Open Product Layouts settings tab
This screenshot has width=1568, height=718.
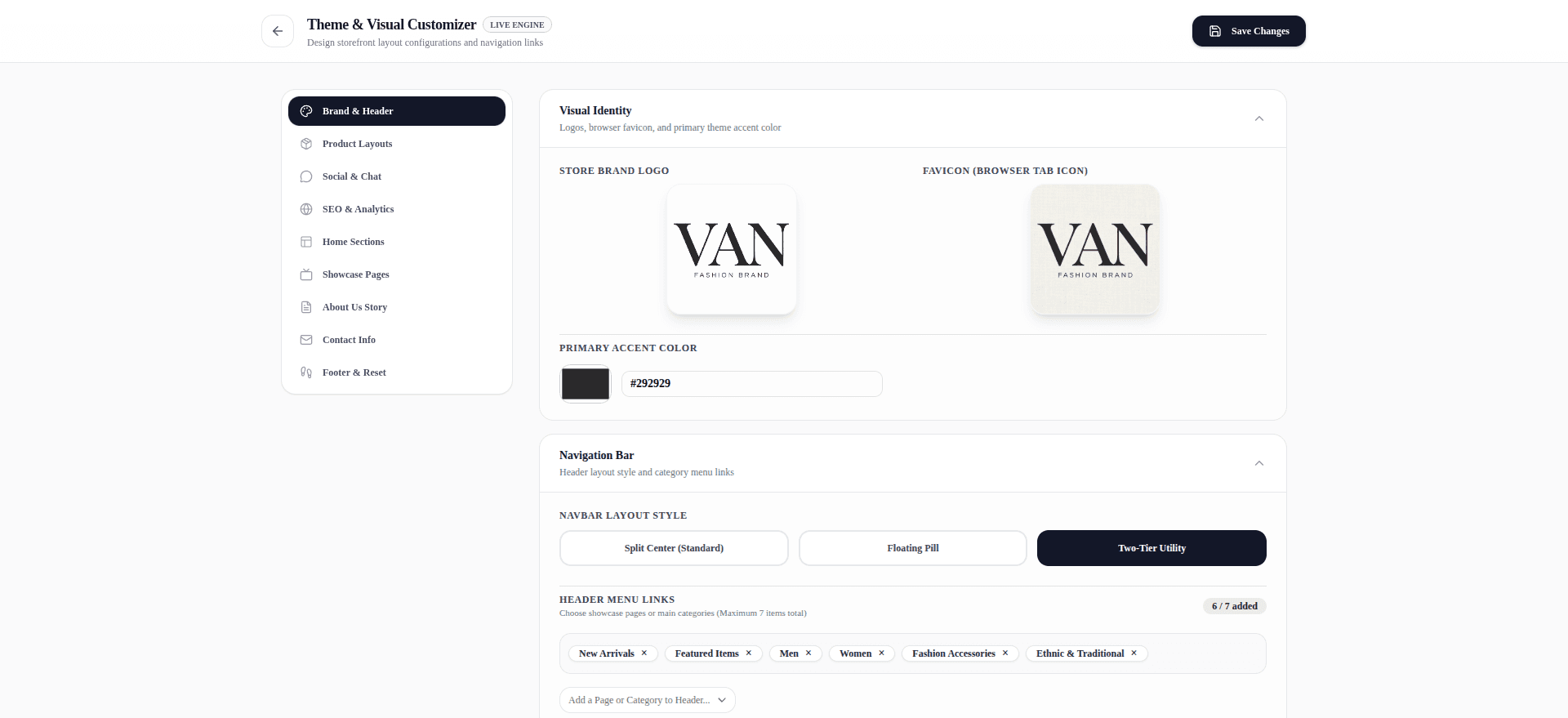tap(397, 144)
